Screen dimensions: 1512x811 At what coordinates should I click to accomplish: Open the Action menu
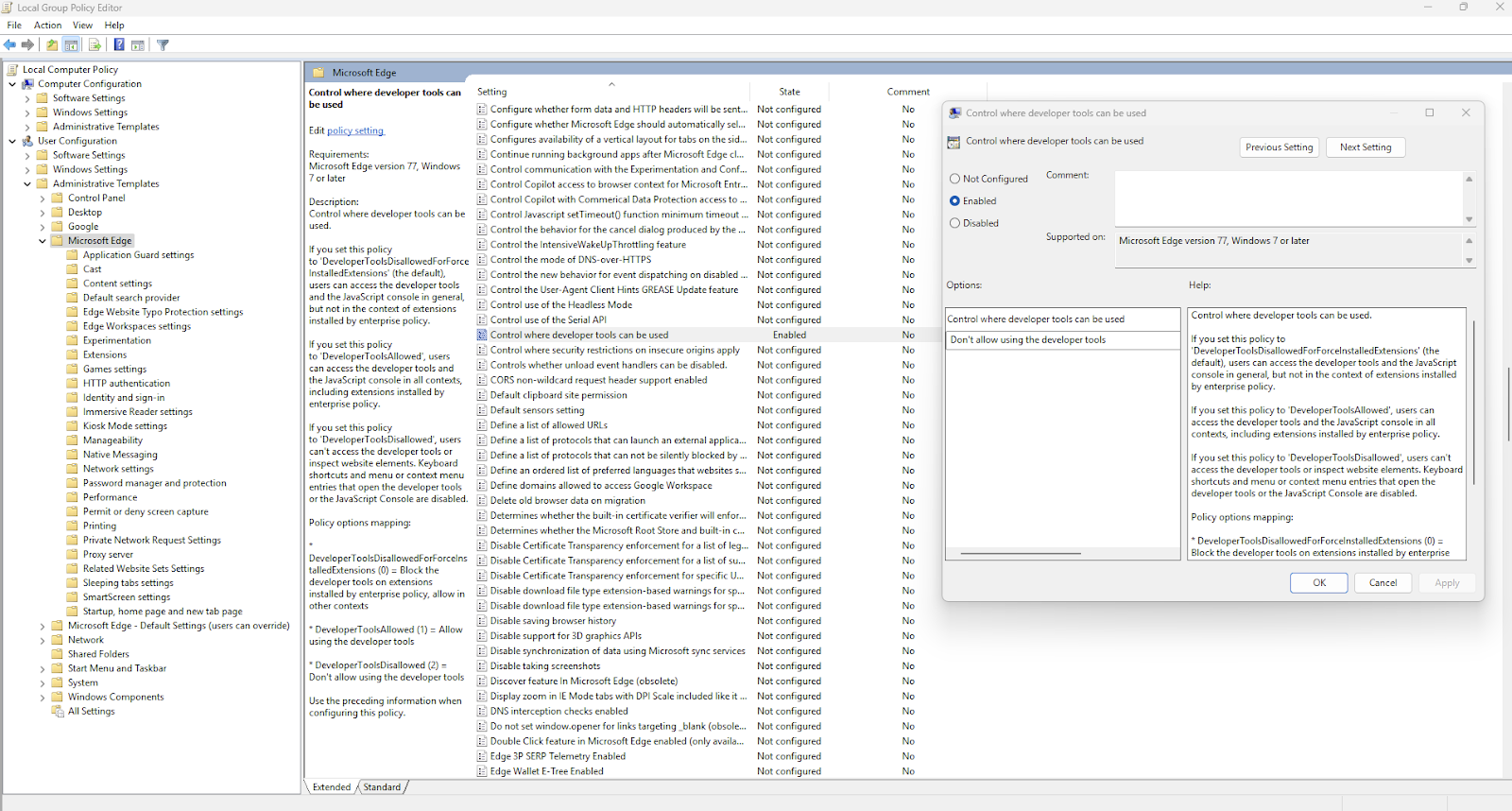48,26
